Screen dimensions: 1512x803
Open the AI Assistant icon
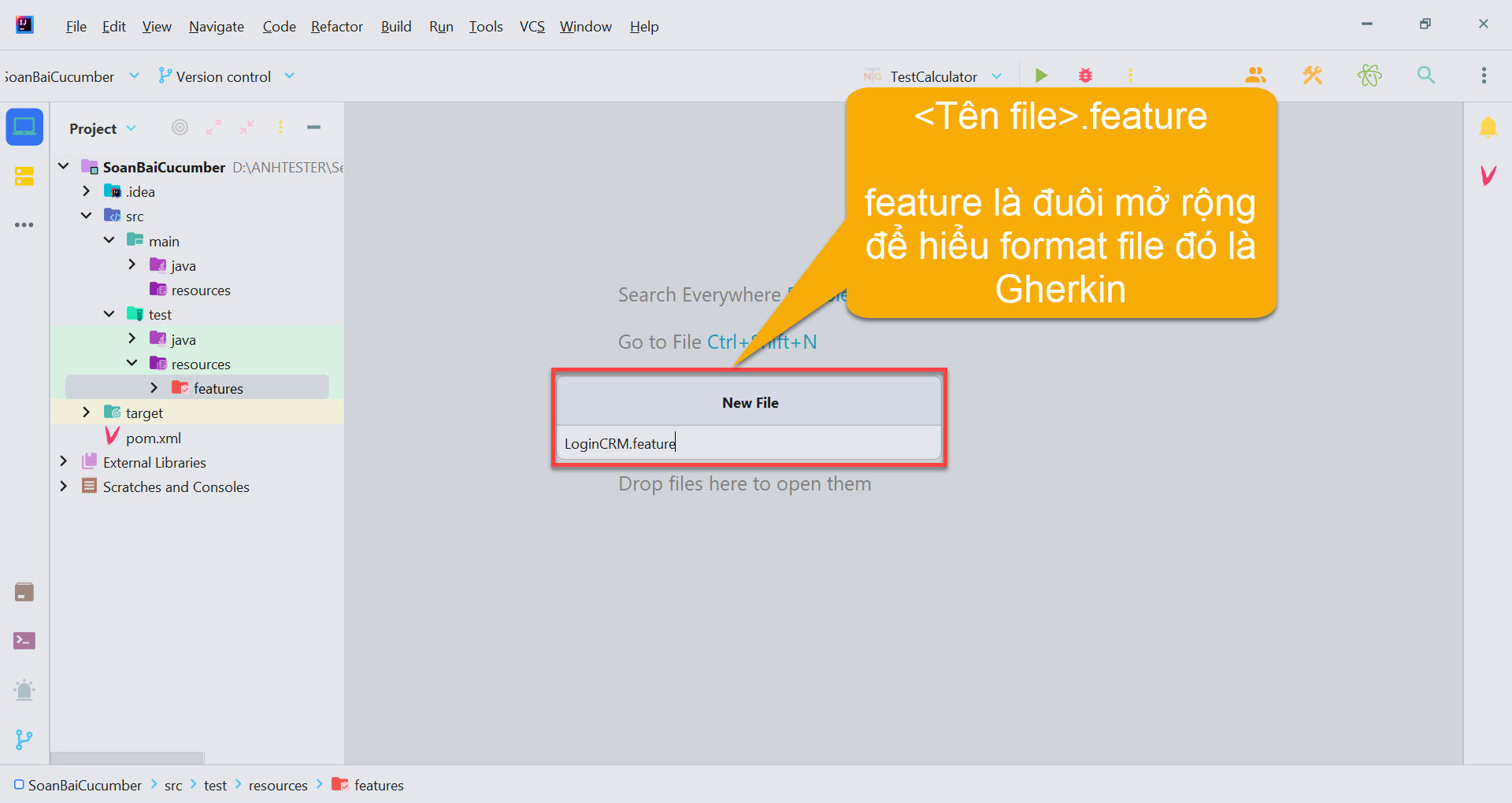(x=1369, y=76)
